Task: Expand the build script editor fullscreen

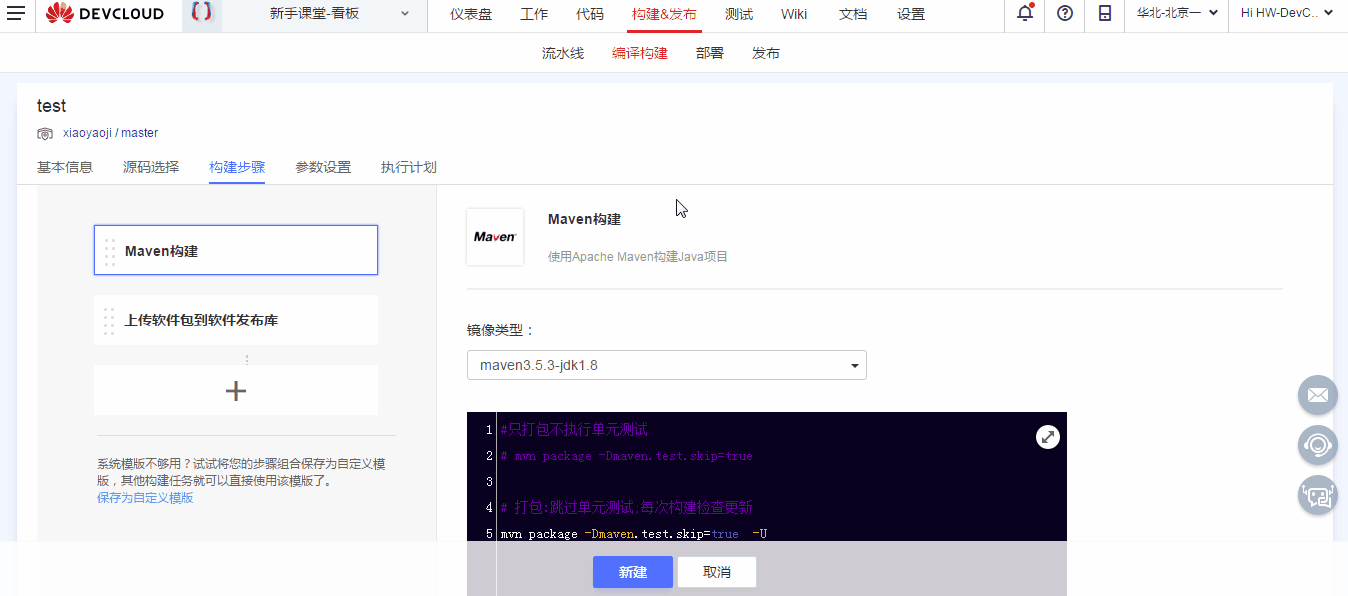Action: [1047, 436]
